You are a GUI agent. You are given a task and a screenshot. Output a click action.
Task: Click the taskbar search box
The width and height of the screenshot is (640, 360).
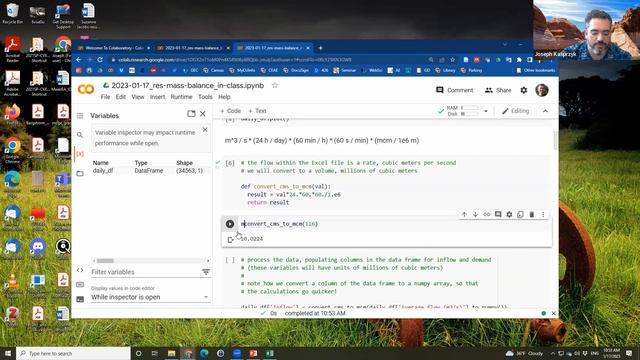coord(73,353)
